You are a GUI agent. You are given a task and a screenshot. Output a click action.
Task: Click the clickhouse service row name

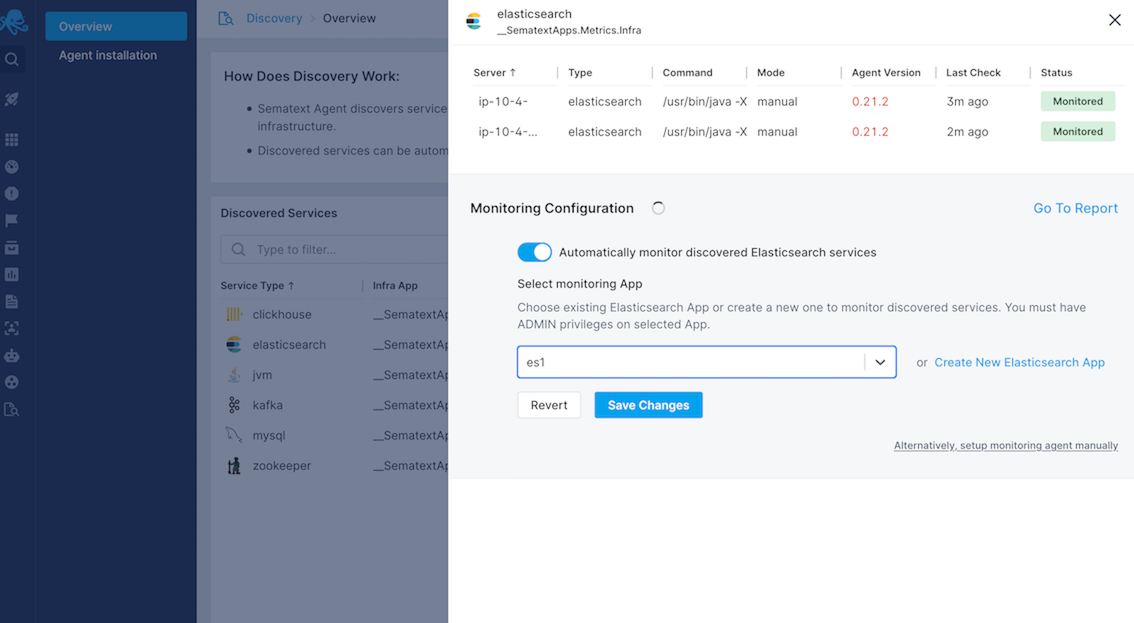click(282, 314)
